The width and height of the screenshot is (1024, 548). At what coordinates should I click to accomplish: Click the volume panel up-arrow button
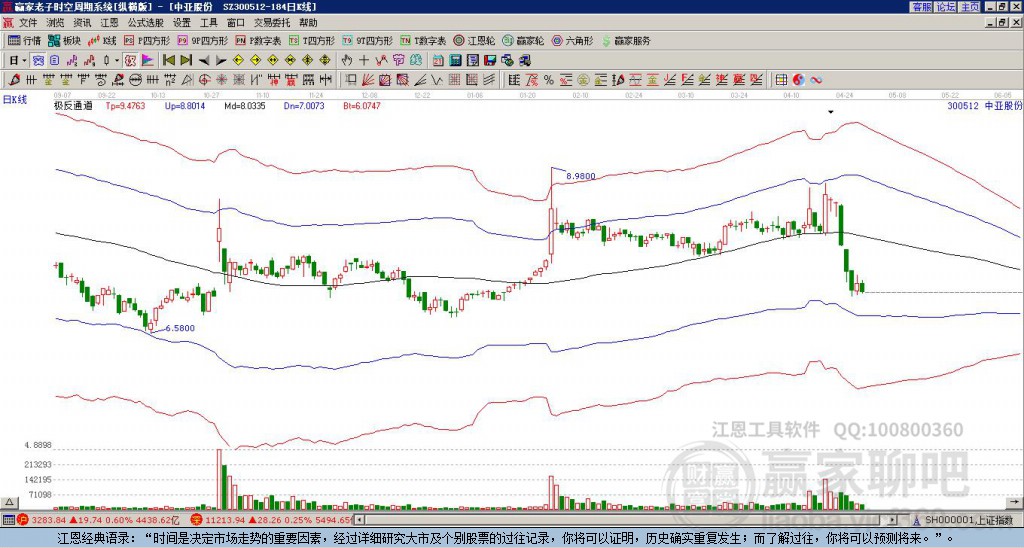click(x=10, y=502)
